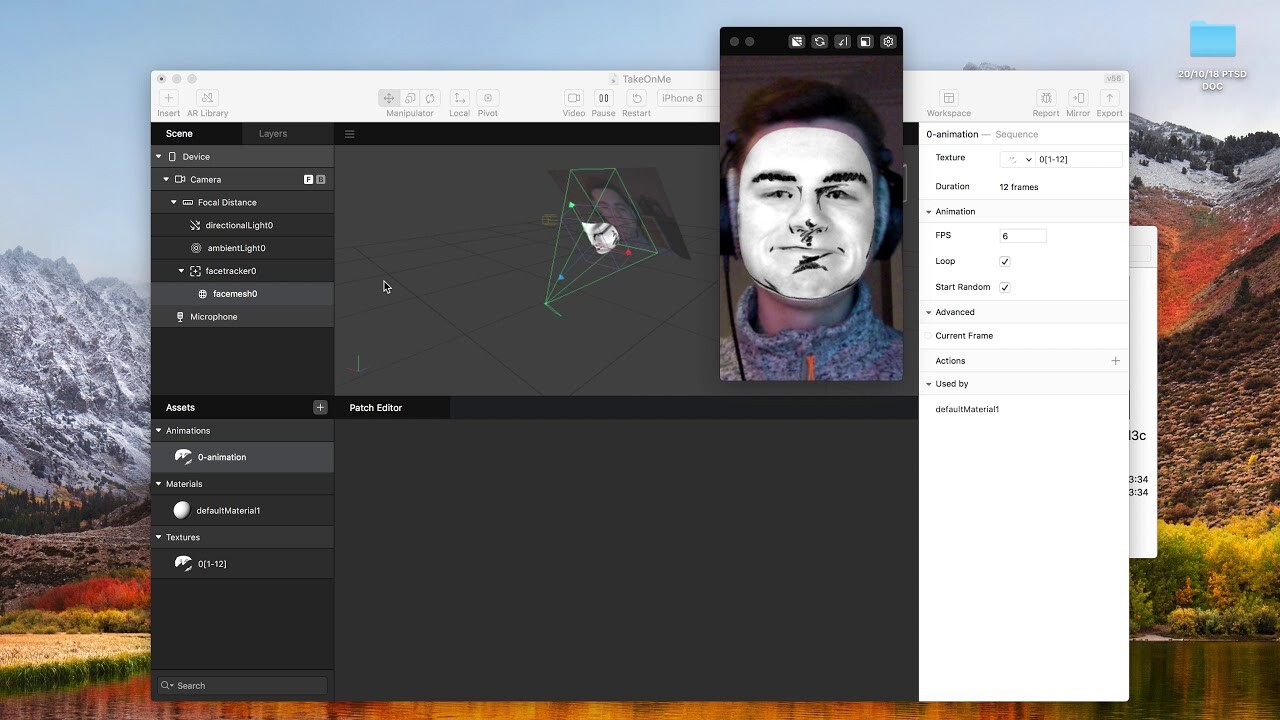Viewport: 1280px width, 720px height.
Task: Open the Insert menu in the toolbar
Action: click(x=167, y=100)
